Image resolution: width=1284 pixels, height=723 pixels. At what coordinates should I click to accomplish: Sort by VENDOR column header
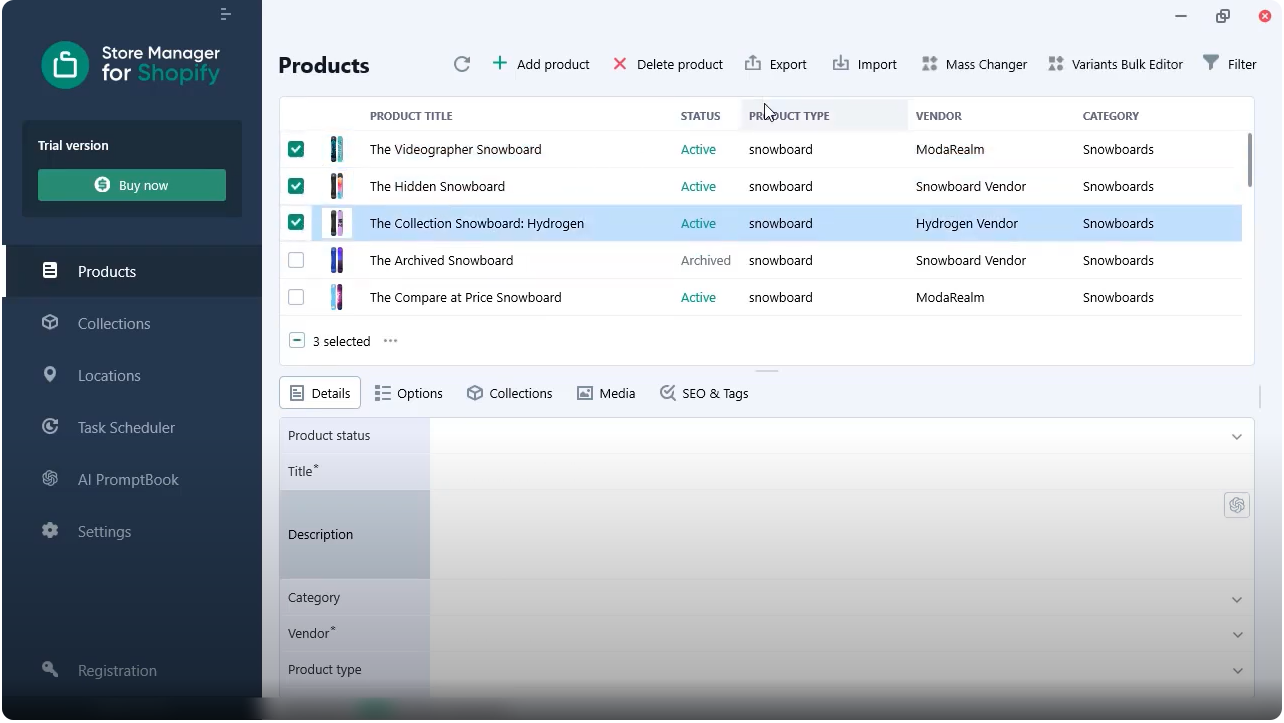(x=939, y=116)
